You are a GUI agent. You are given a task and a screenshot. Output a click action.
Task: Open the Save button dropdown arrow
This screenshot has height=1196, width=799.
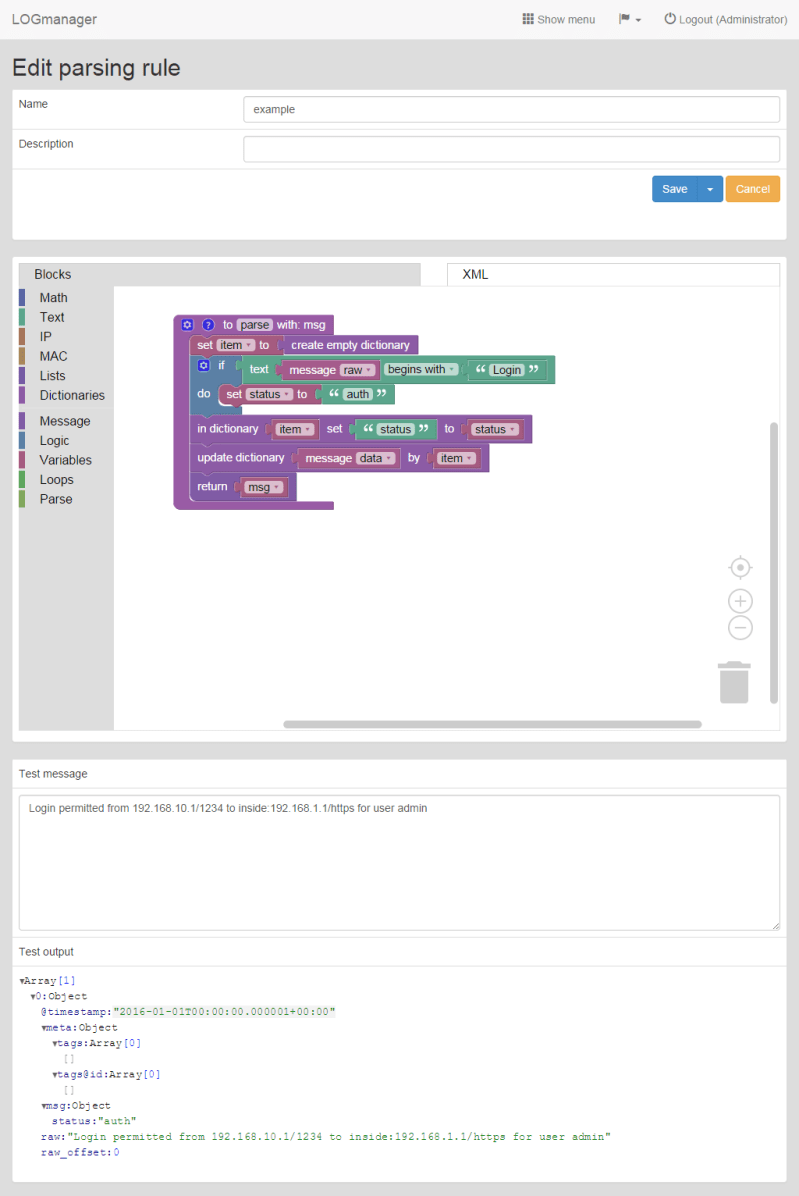pos(710,189)
